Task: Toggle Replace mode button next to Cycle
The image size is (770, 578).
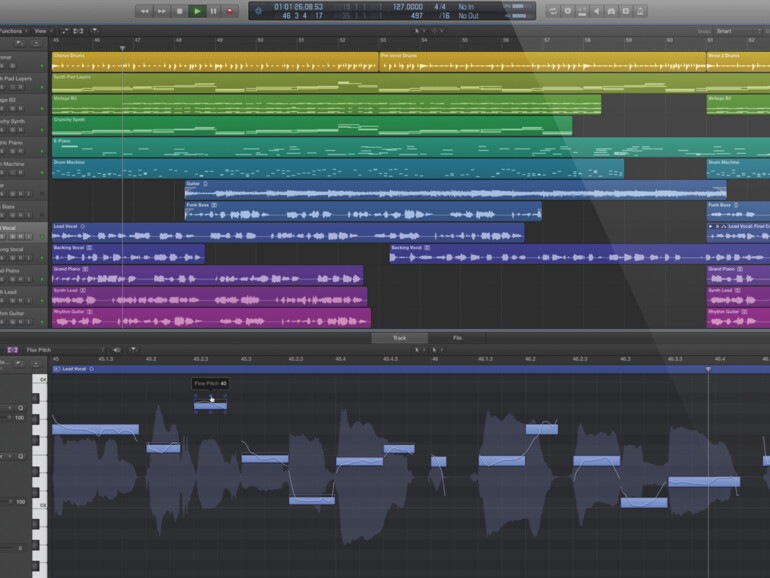Action: click(x=568, y=11)
